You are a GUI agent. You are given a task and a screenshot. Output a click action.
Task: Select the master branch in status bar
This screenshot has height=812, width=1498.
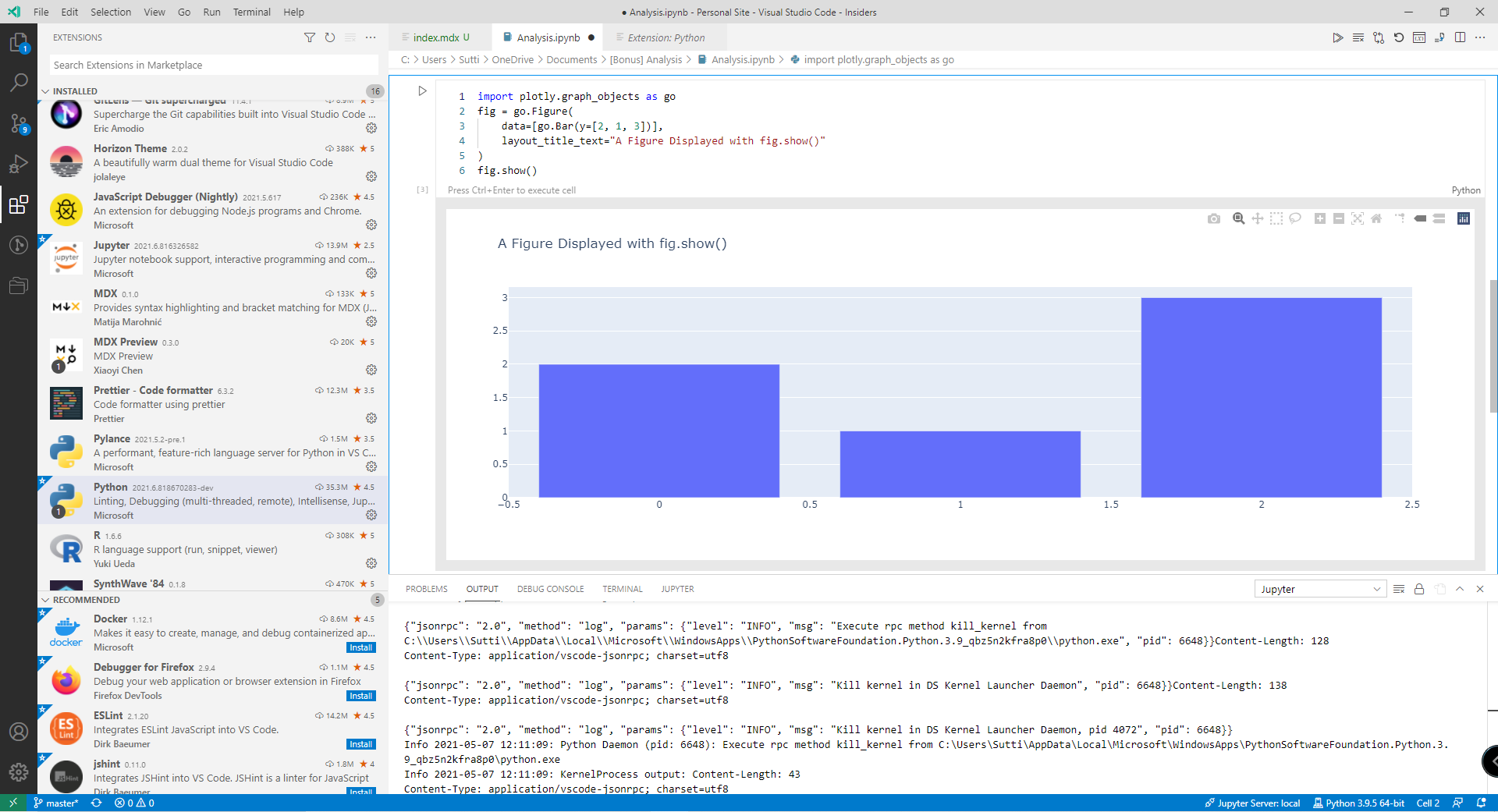click(x=56, y=803)
